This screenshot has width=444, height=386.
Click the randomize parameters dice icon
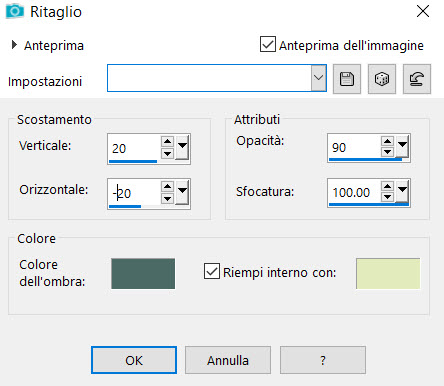pos(382,79)
